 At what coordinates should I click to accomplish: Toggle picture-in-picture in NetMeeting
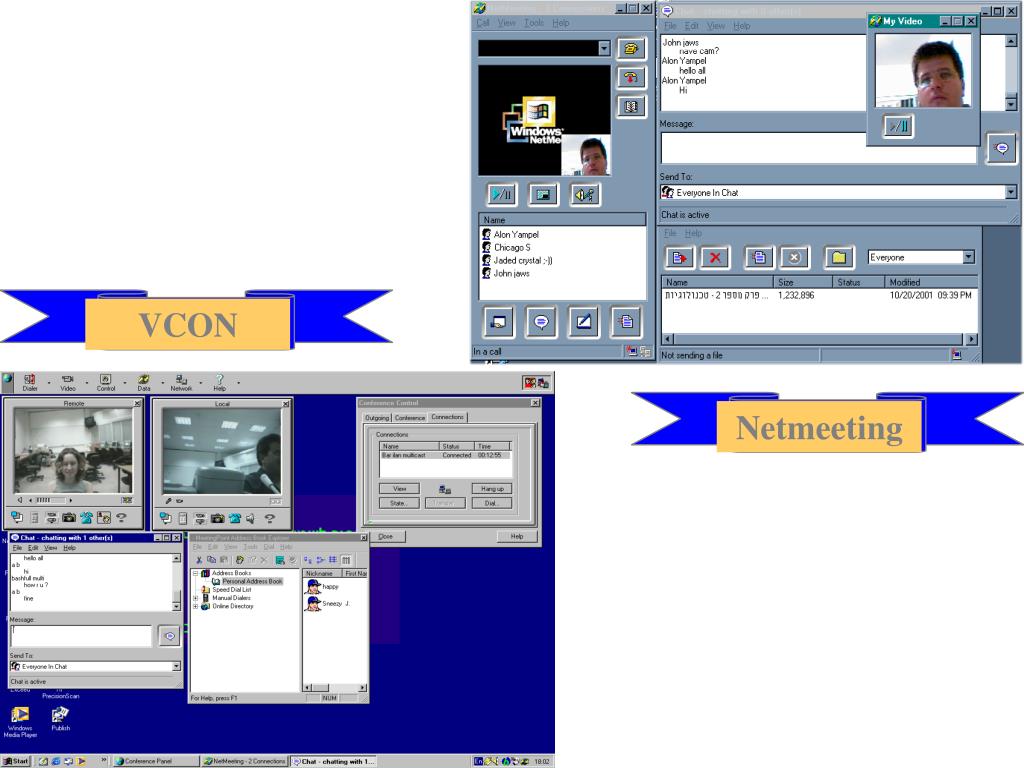pyautogui.click(x=543, y=194)
